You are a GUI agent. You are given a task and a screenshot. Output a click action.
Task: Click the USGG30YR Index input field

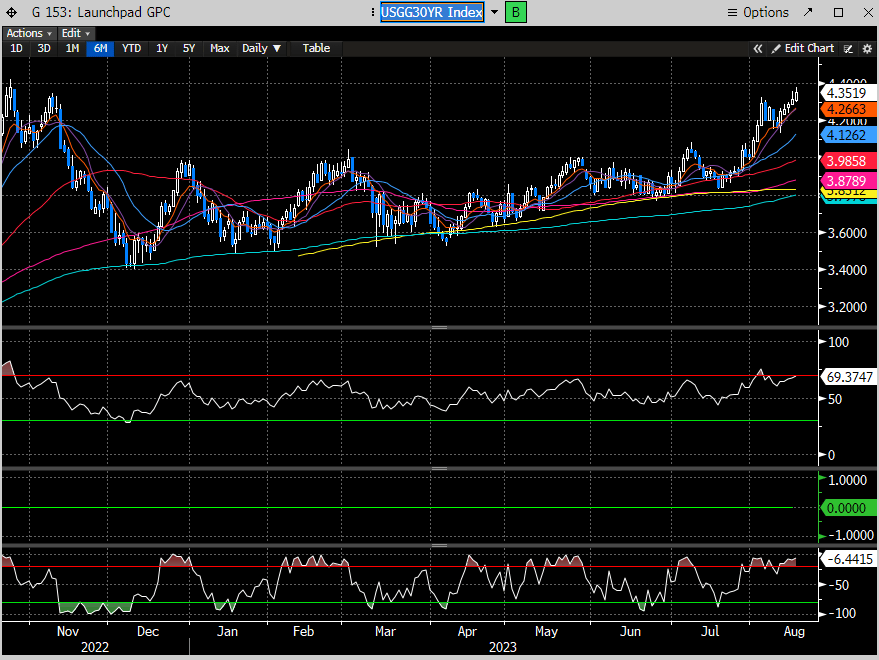[x=432, y=12]
